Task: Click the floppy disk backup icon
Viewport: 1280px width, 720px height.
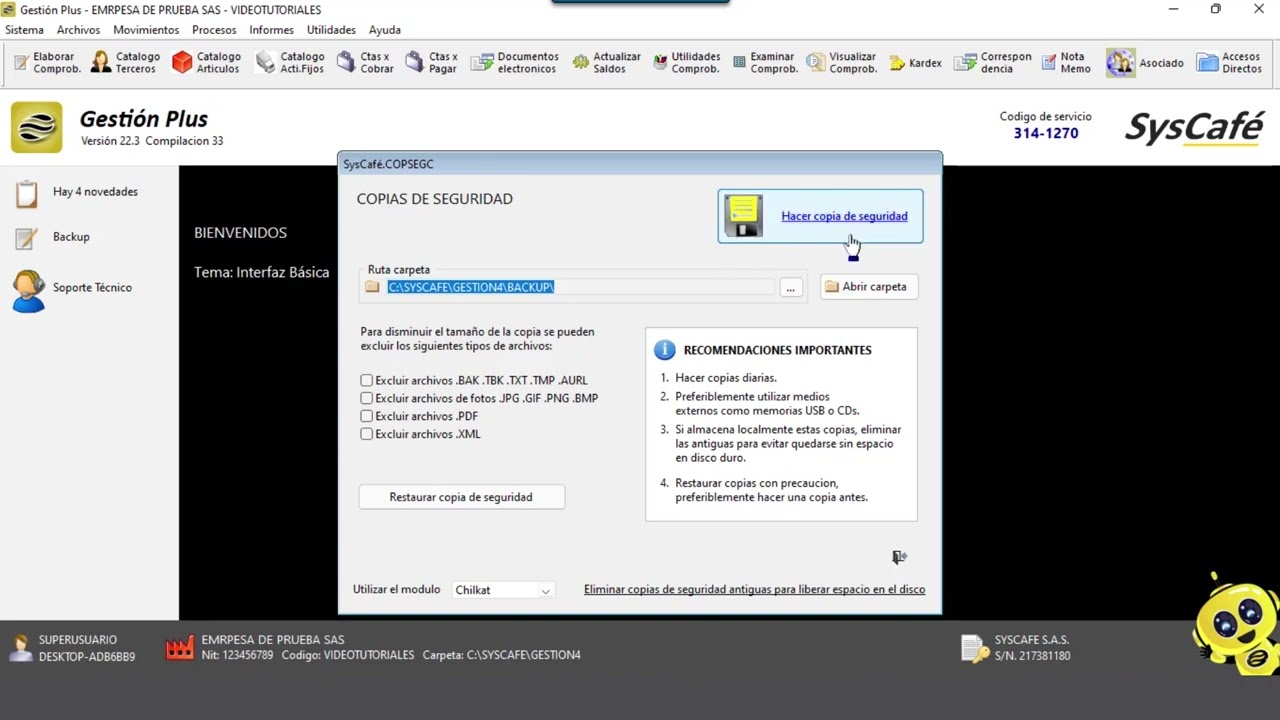Action: click(x=744, y=216)
